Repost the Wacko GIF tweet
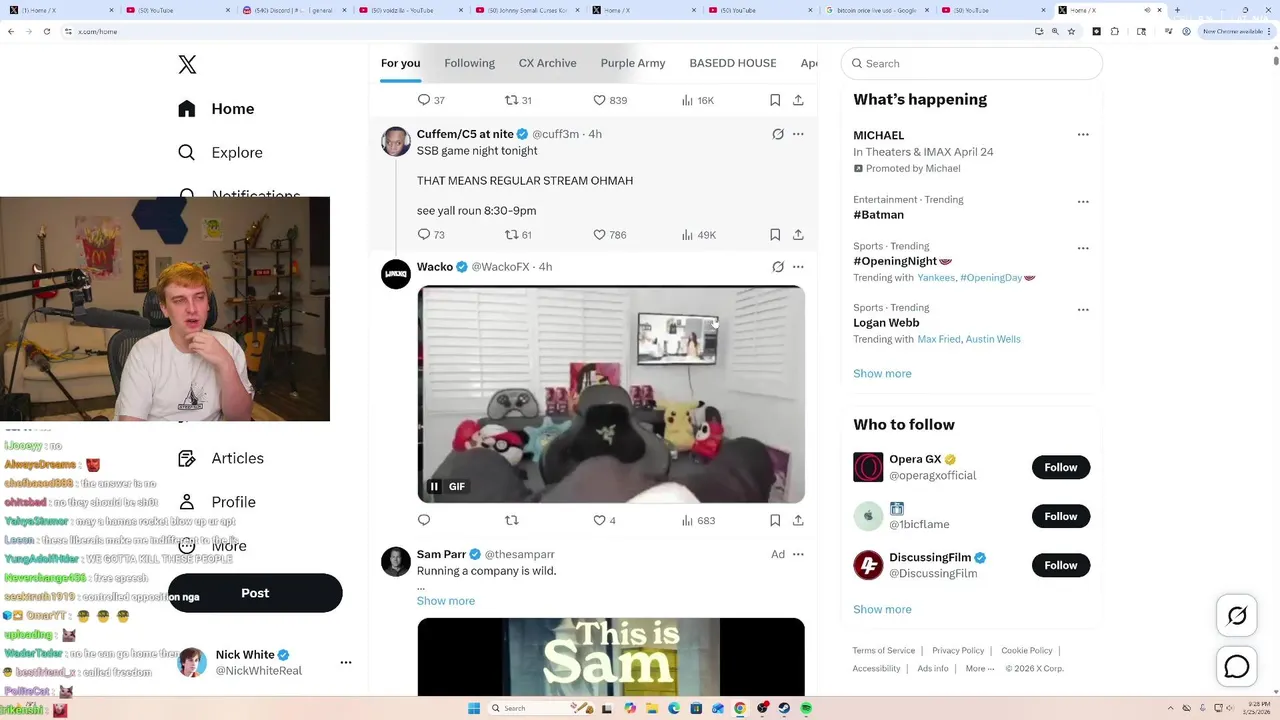Screen dimensions: 1280x720 511,520
